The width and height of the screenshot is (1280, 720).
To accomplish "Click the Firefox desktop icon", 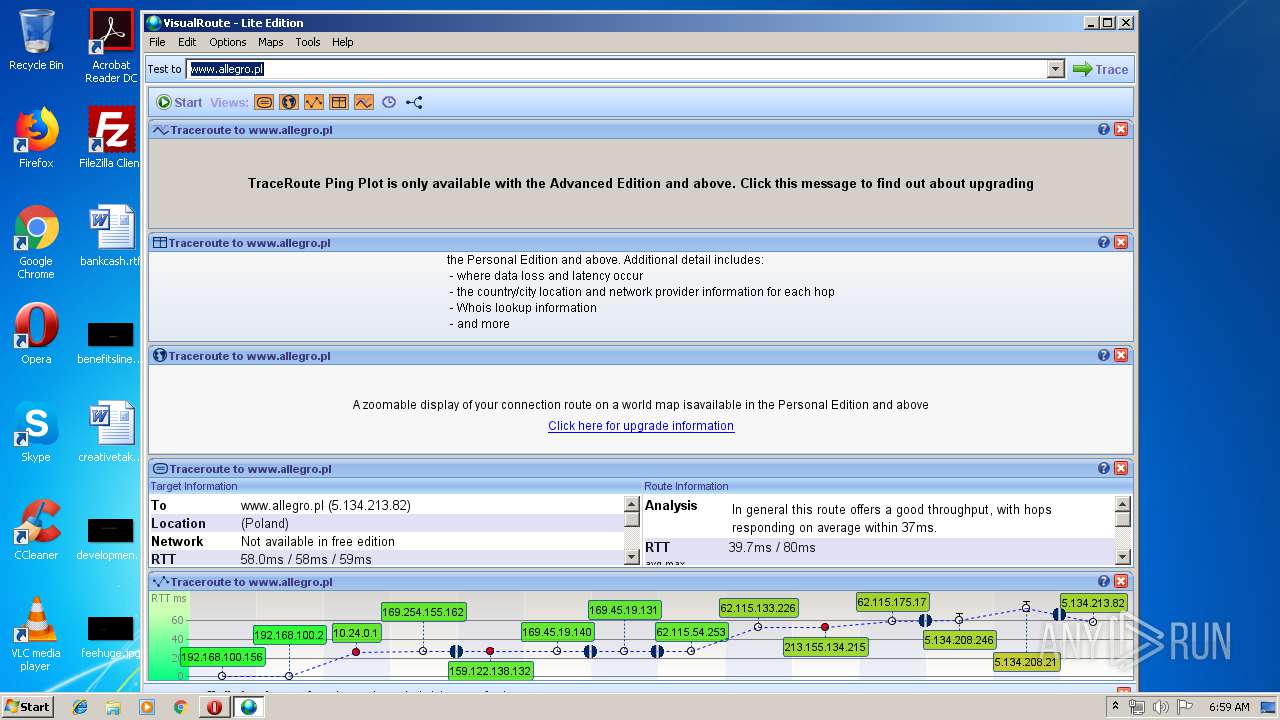I will (x=36, y=138).
